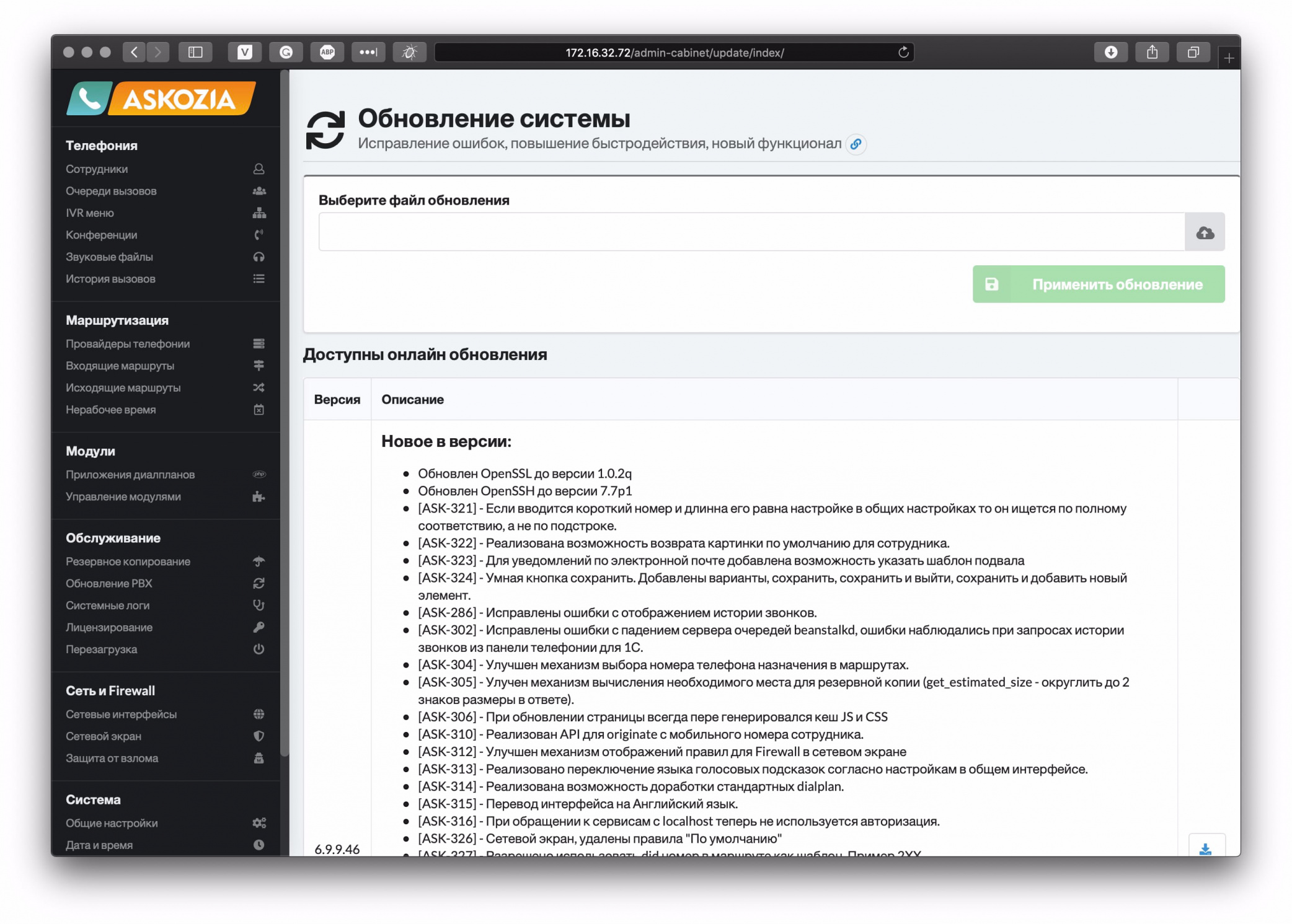Open the browser downloads icon
1292x924 pixels.
coord(1110,52)
